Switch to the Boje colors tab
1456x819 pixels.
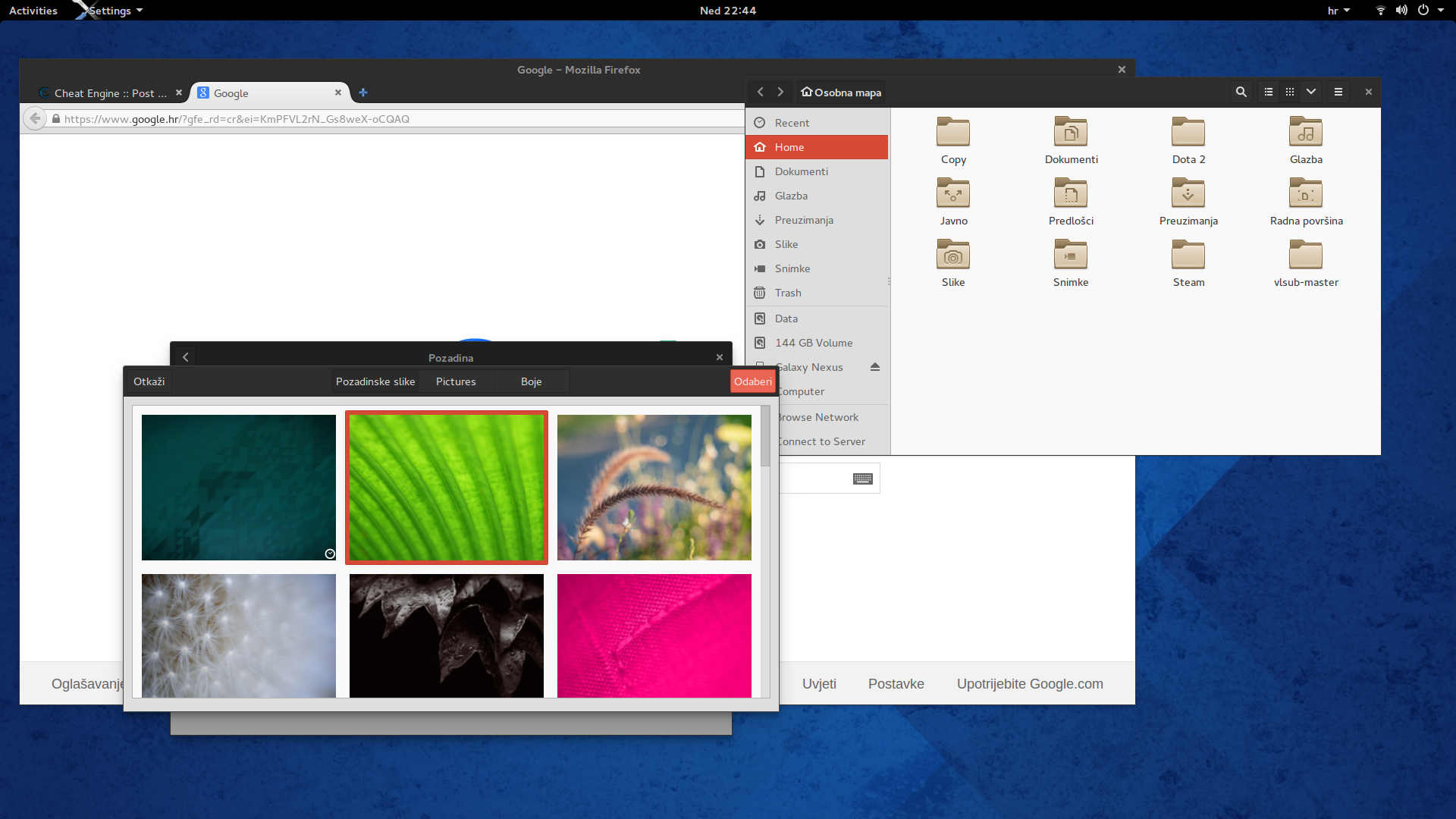[x=531, y=381]
